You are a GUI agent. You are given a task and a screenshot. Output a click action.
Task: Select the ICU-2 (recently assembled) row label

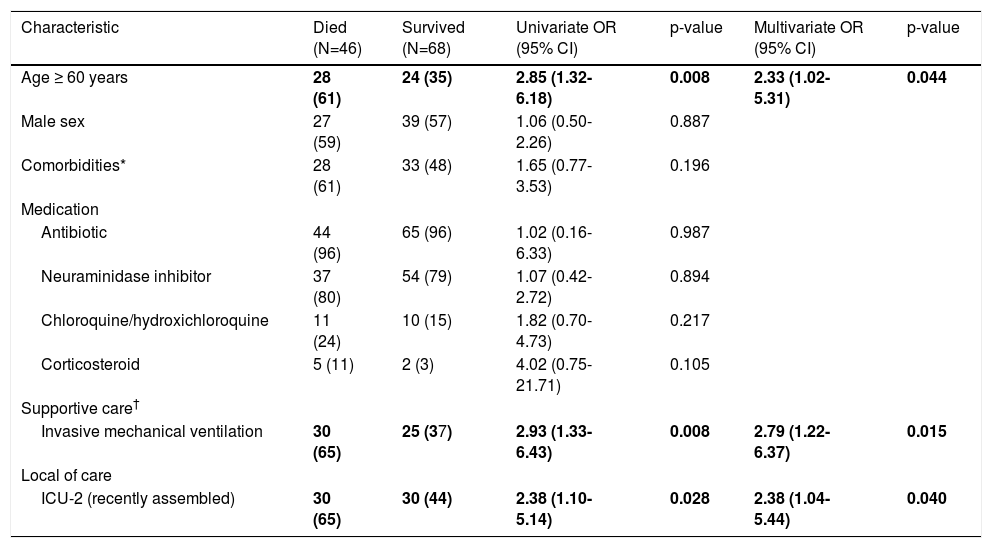tap(138, 498)
